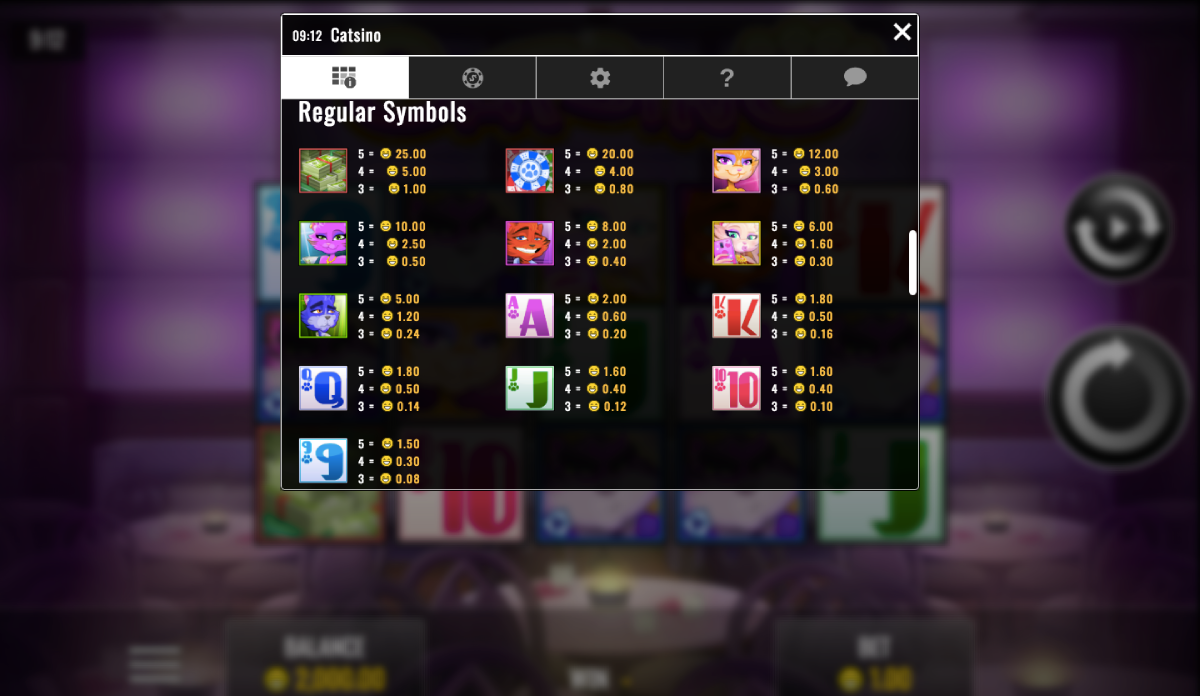1200x696 pixels.
Task: Click the green J card symbol
Action: coord(530,388)
